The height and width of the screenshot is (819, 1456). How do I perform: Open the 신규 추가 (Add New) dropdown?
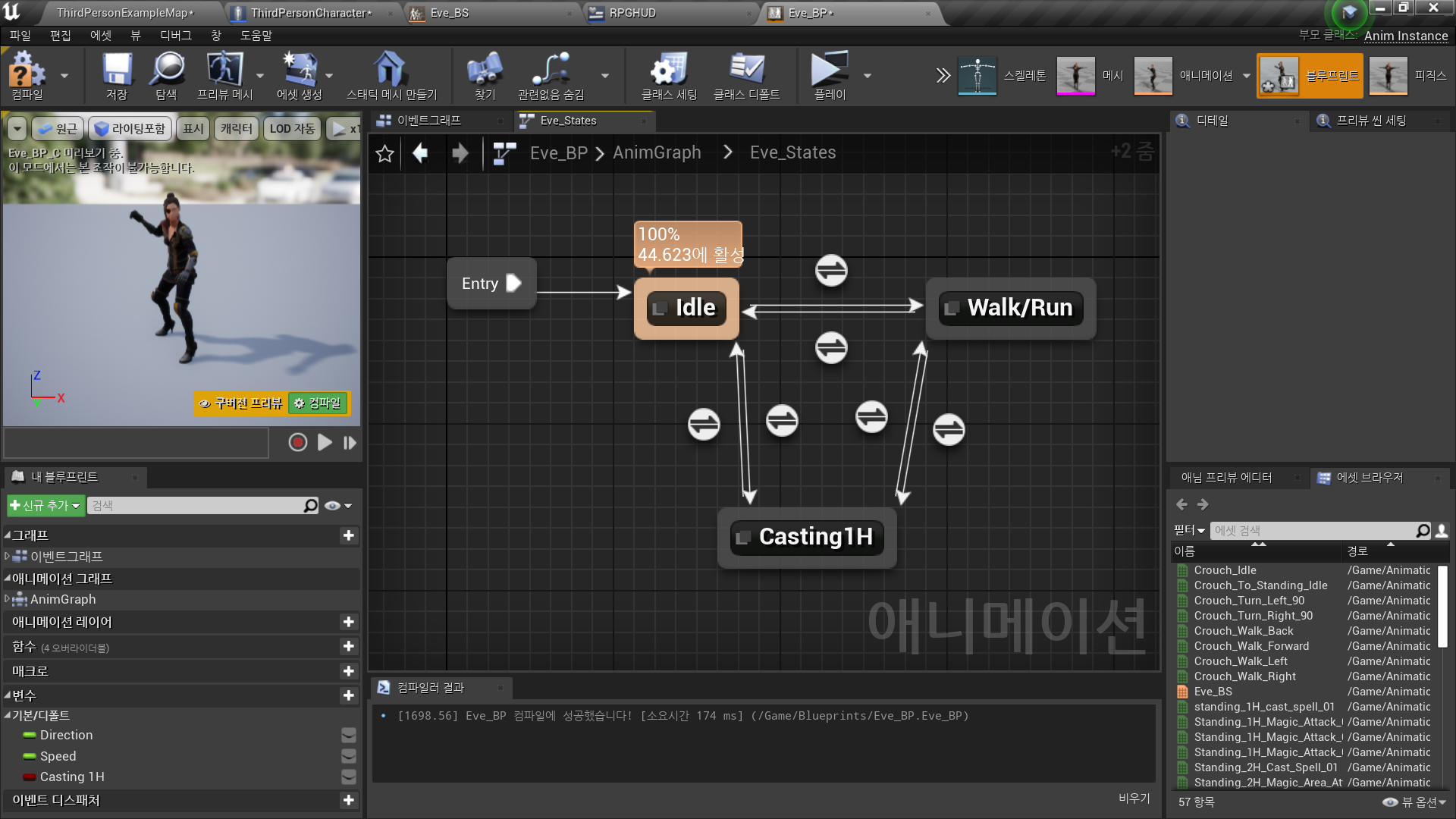[45, 506]
